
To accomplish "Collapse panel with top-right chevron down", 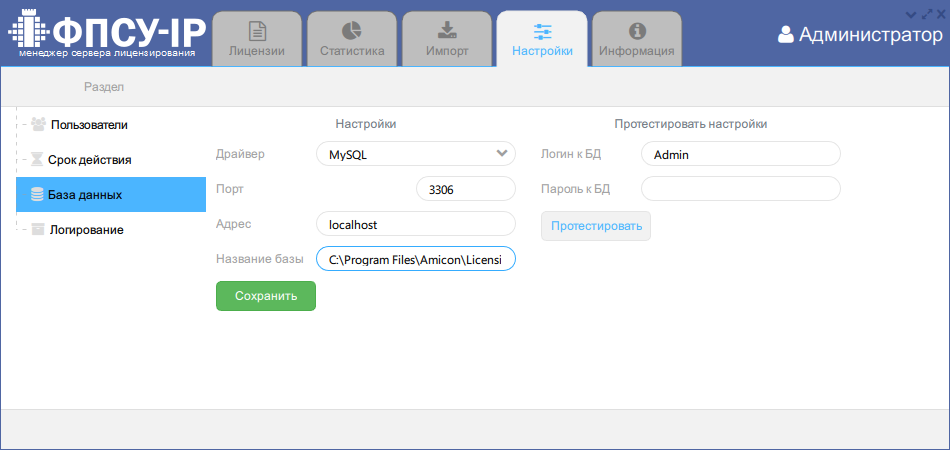I will (910, 14).
